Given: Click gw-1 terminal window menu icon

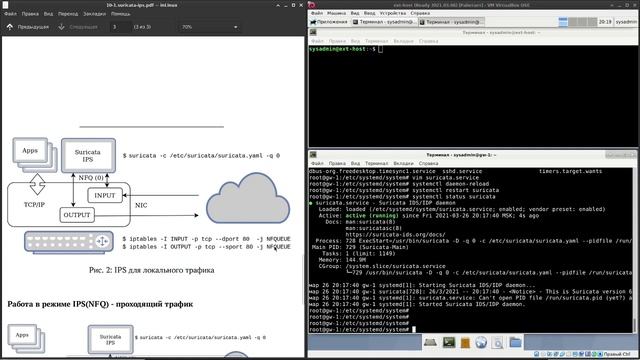Looking at the screenshot, I should (x=313, y=155).
